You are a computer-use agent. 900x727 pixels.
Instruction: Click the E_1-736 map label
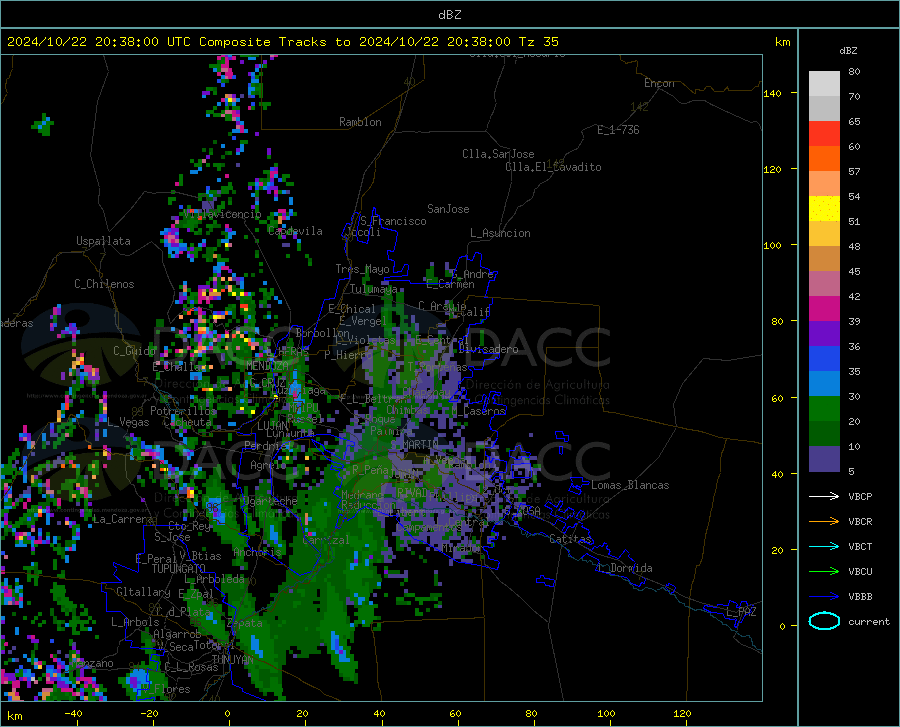tap(618, 130)
